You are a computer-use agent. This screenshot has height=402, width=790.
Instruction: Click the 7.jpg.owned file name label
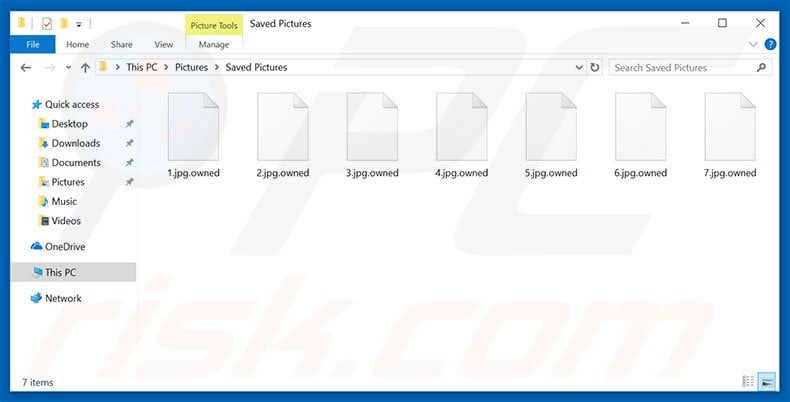point(730,173)
